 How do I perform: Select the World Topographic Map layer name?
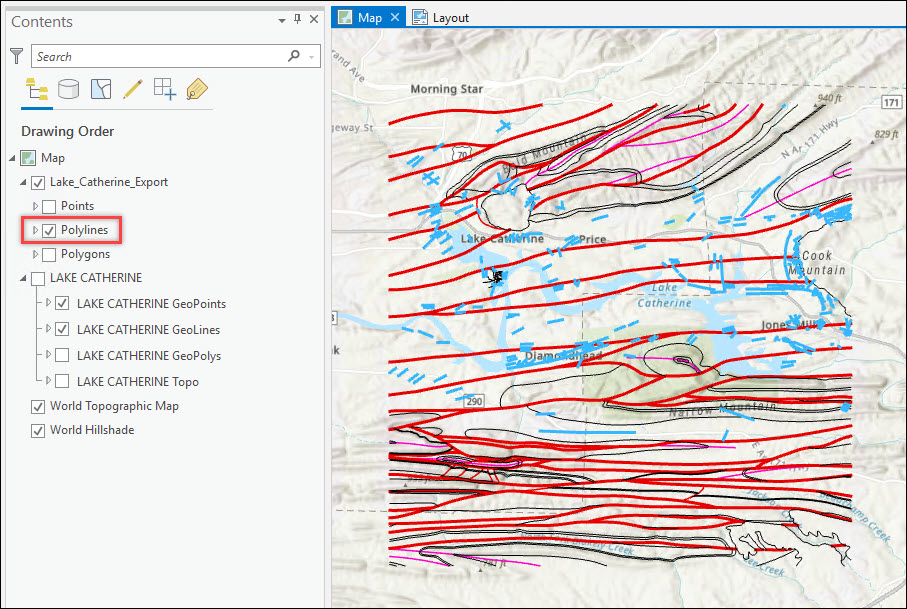tap(114, 406)
